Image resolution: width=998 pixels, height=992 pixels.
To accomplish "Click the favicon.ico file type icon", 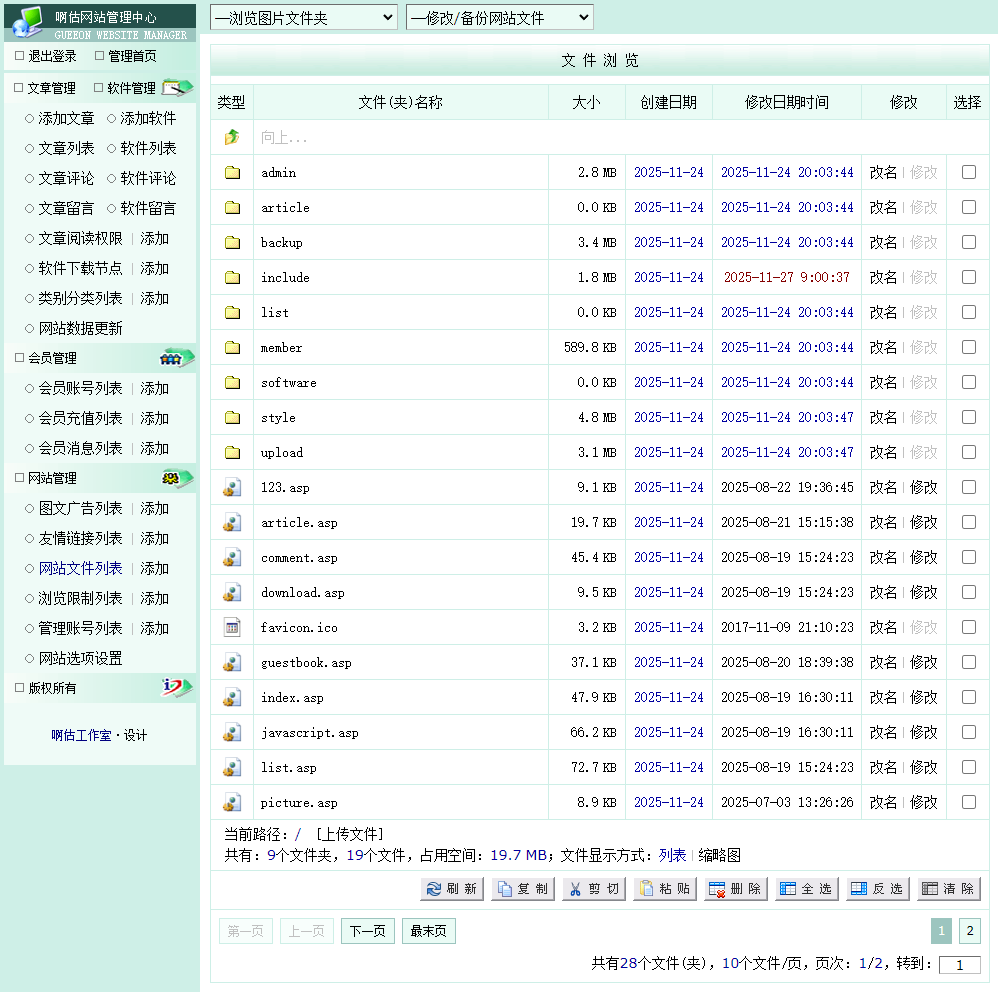I will tap(232, 627).
